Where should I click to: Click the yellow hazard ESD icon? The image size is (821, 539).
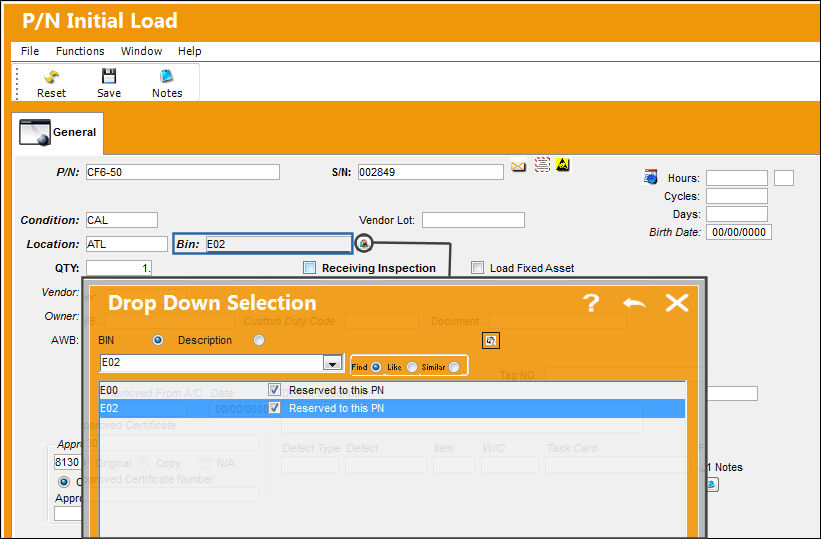(563, 164)
